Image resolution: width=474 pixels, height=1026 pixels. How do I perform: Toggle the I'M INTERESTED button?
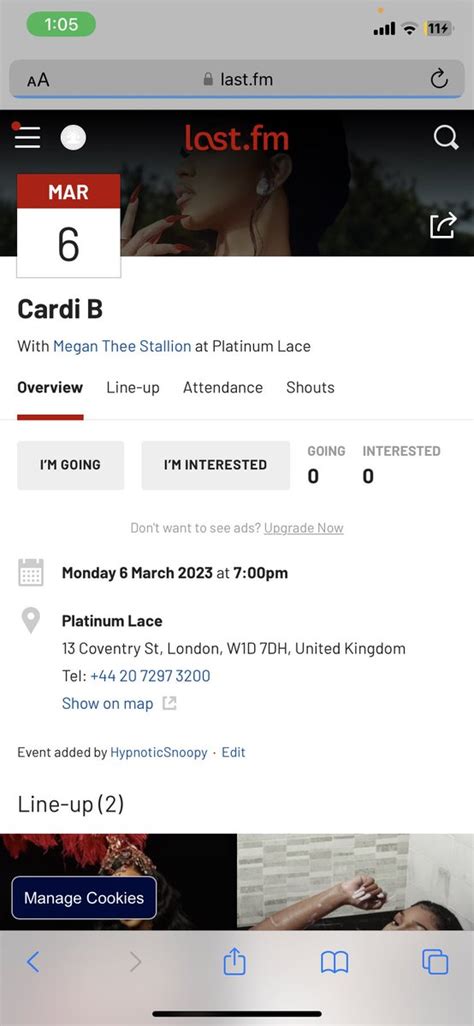coord(215,465)
